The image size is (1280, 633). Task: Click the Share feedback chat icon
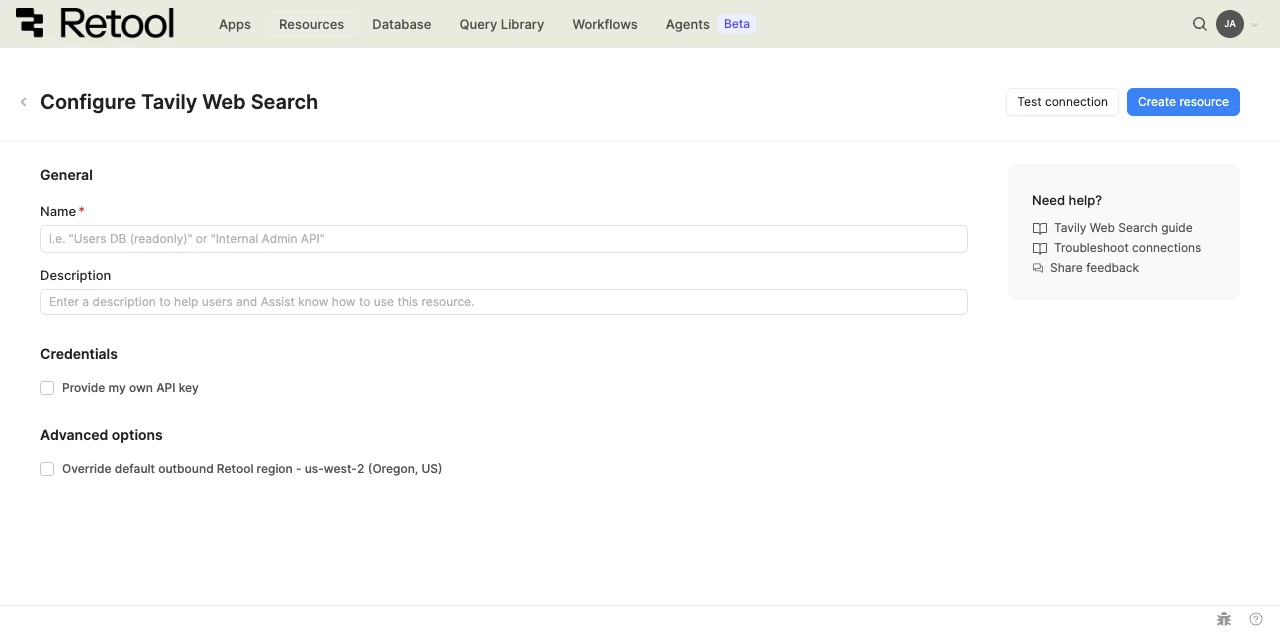(x=1038, y=268)
